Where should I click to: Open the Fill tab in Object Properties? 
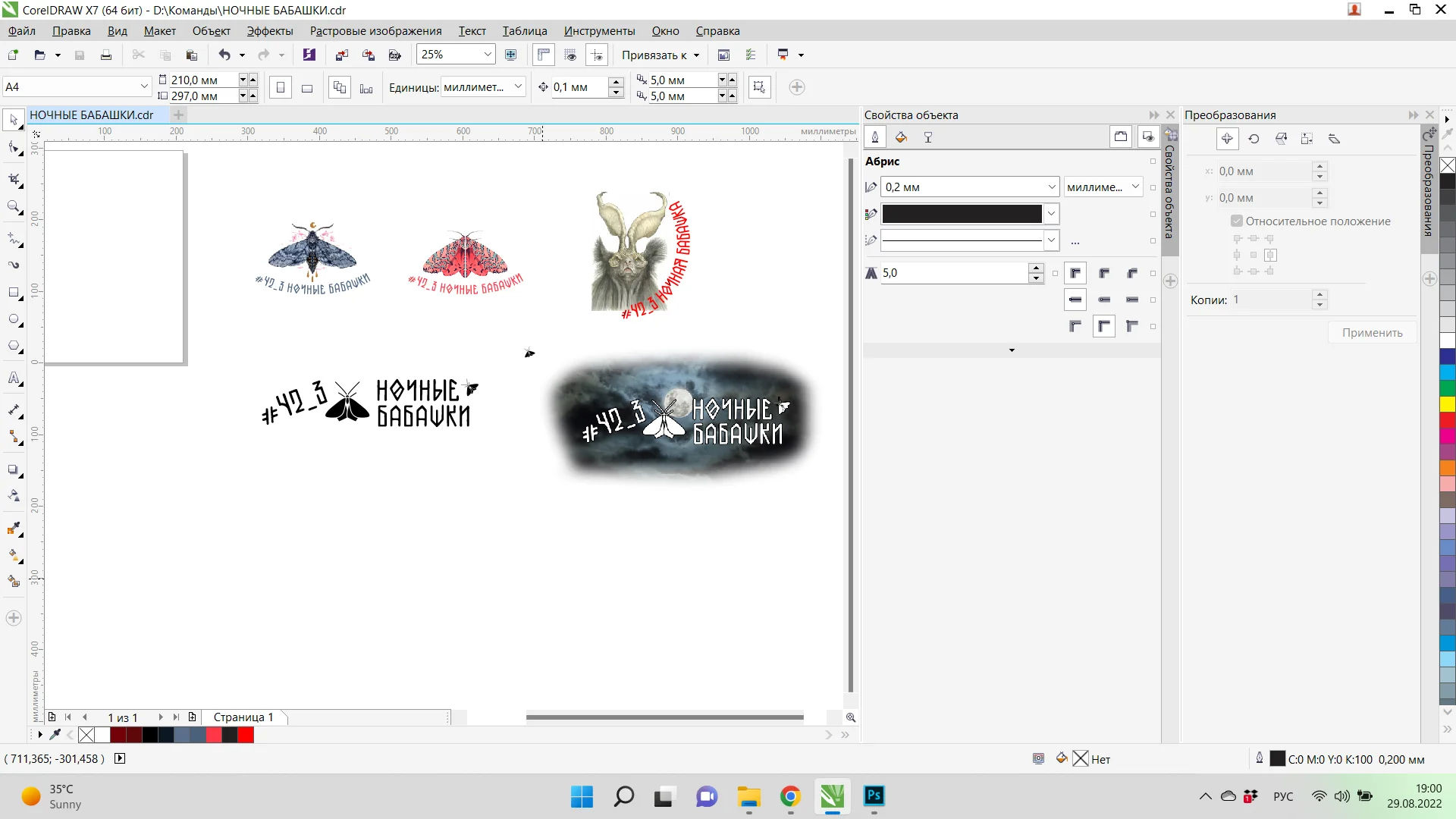901,137
